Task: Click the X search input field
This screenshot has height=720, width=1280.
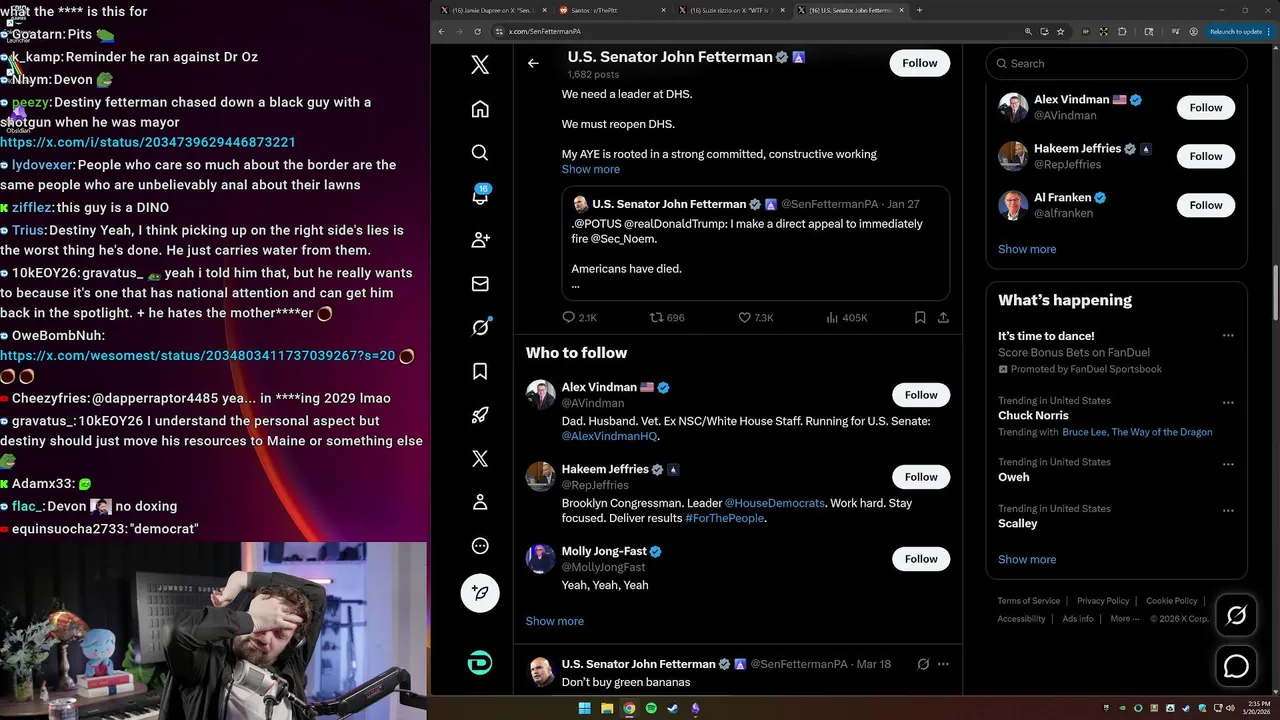Action: (x=1116, y=63)
